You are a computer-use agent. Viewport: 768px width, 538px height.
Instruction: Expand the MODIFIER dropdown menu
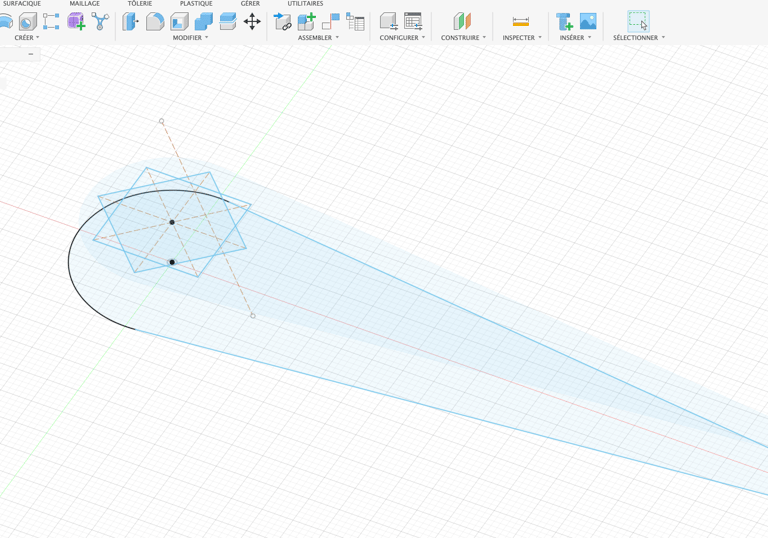click(191, 38)
